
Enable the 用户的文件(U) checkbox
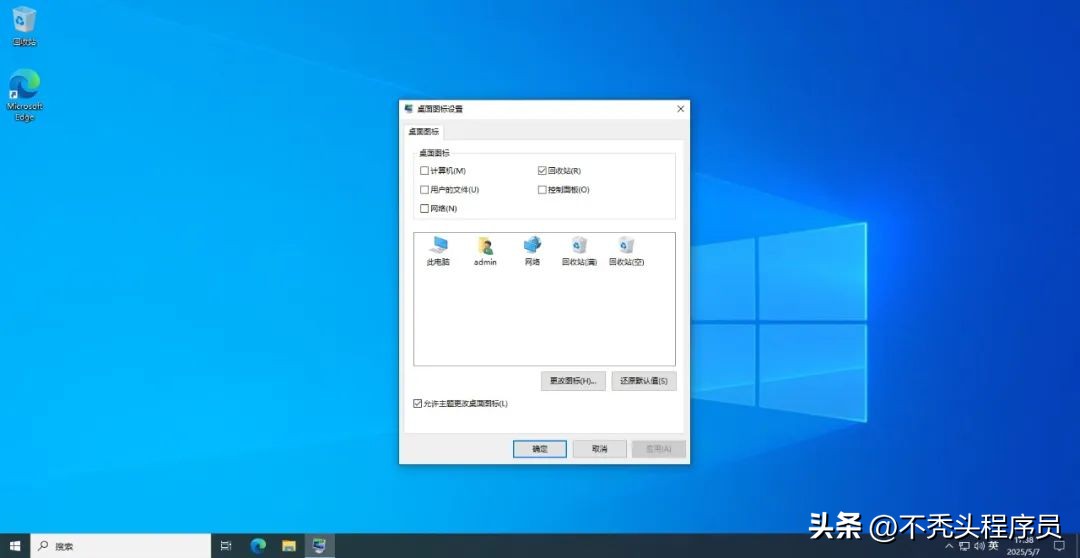[424, 190]
